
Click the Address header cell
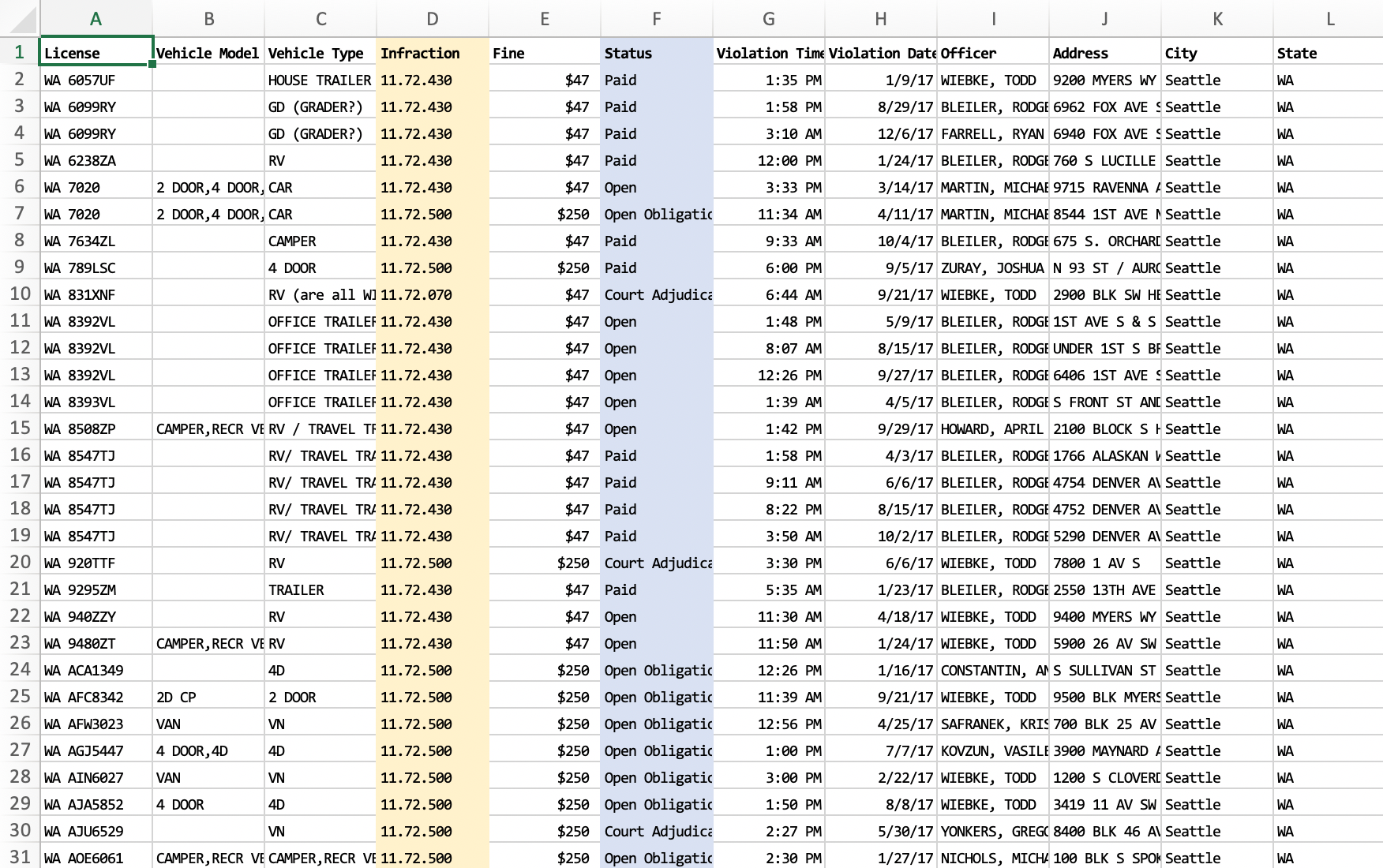click(1104, 53)
